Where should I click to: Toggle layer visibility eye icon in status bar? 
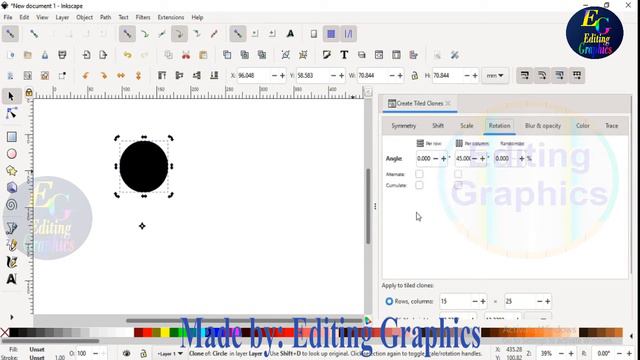[126, 353]
